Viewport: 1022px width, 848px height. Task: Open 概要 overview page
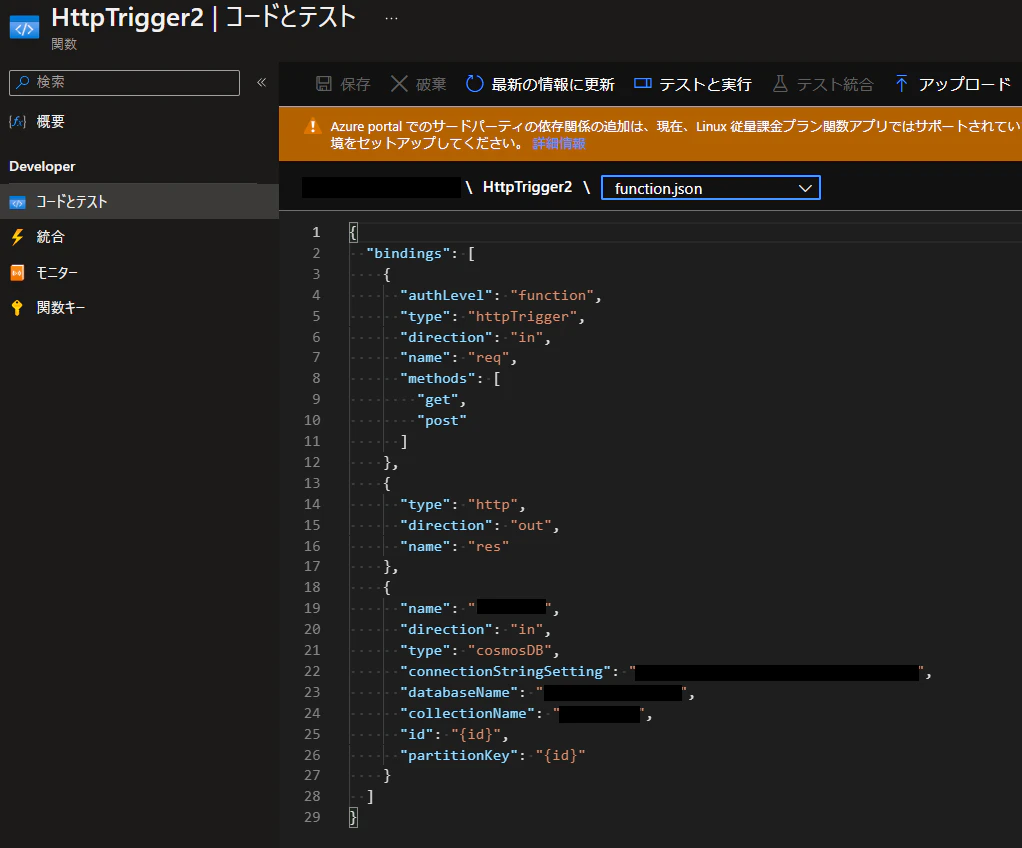(50, 121)
